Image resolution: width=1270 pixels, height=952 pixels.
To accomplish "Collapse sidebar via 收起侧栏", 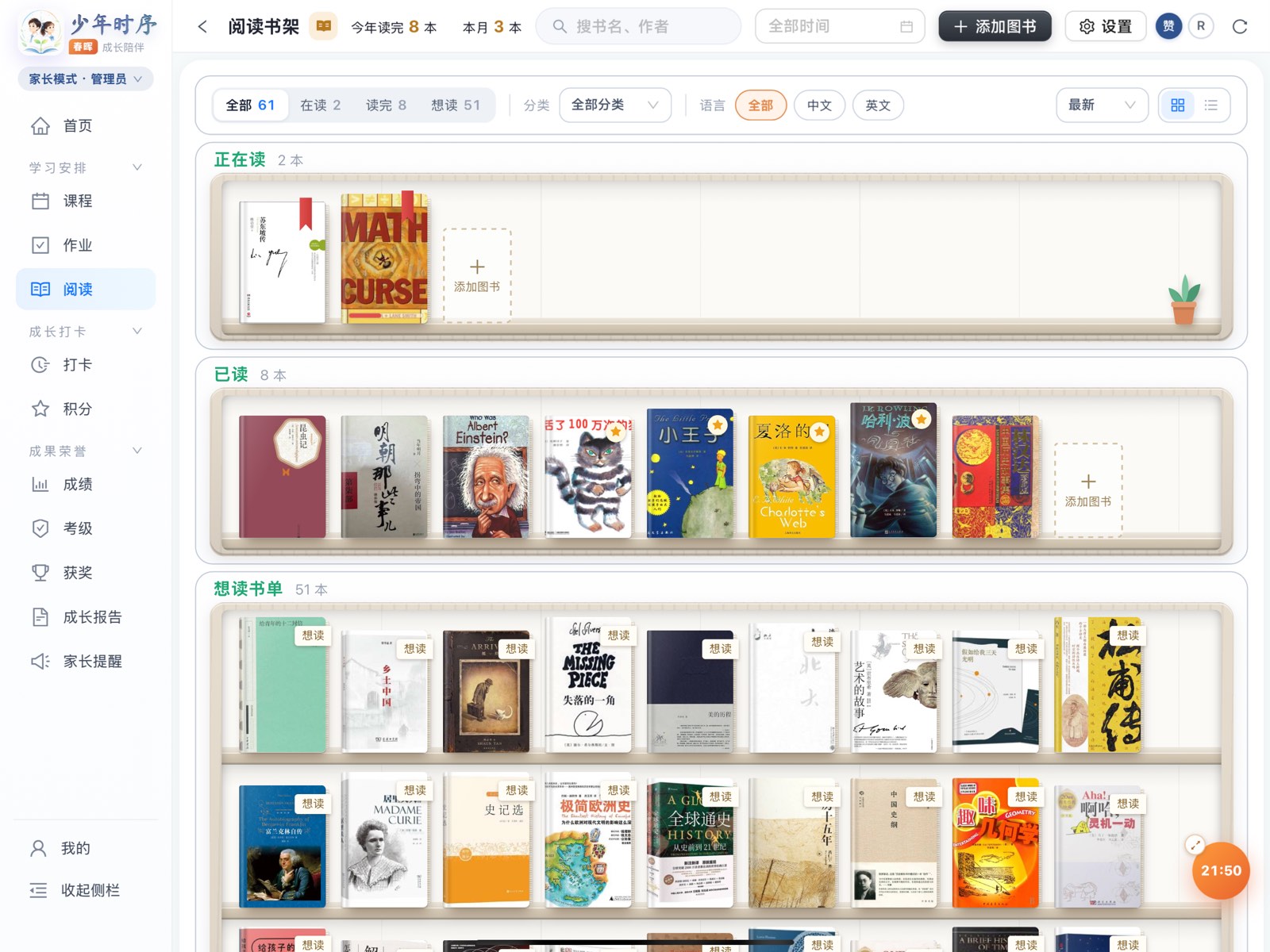I will [x=86, y=891].
